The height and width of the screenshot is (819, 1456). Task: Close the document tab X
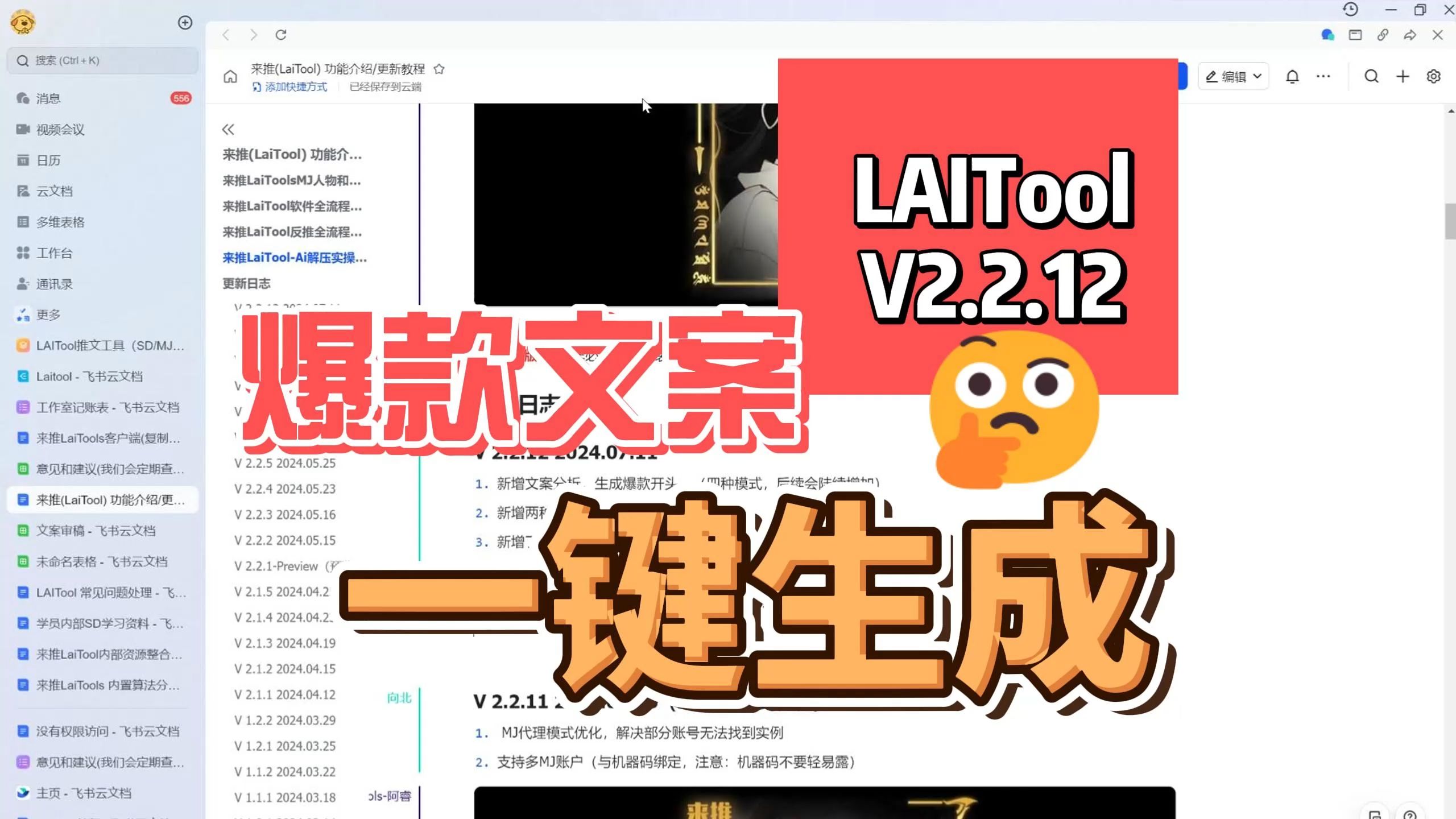[1438, 35]
